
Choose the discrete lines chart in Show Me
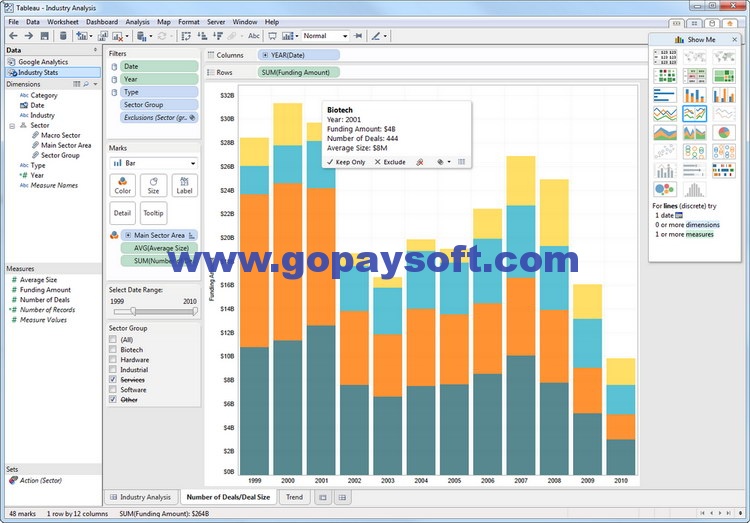click(x=695, y=113)
